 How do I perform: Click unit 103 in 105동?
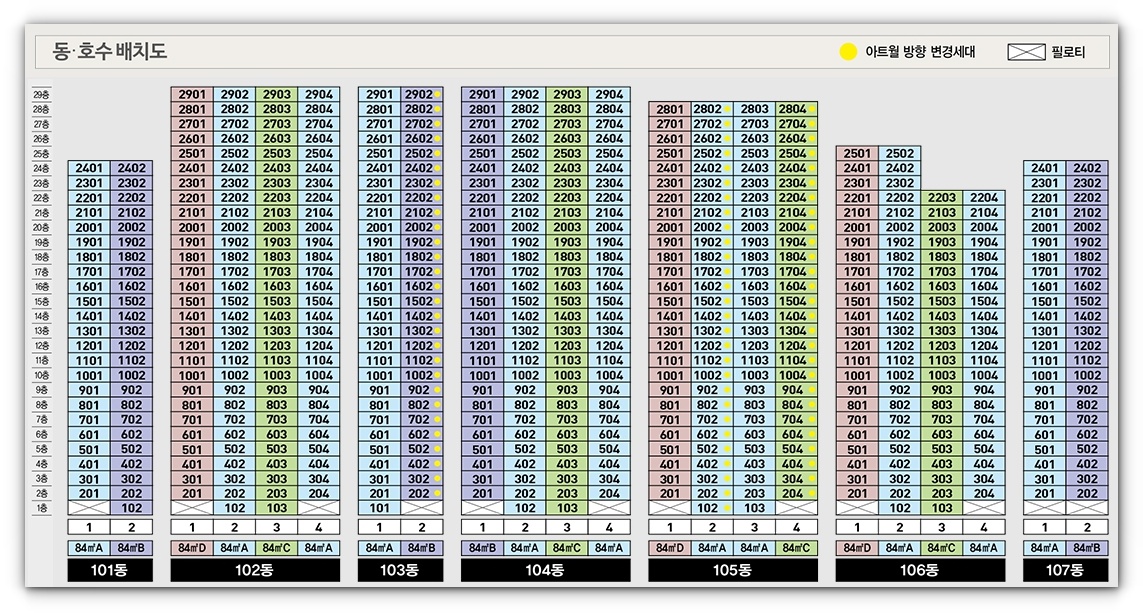pyautogui.click(x=754, y=508)
